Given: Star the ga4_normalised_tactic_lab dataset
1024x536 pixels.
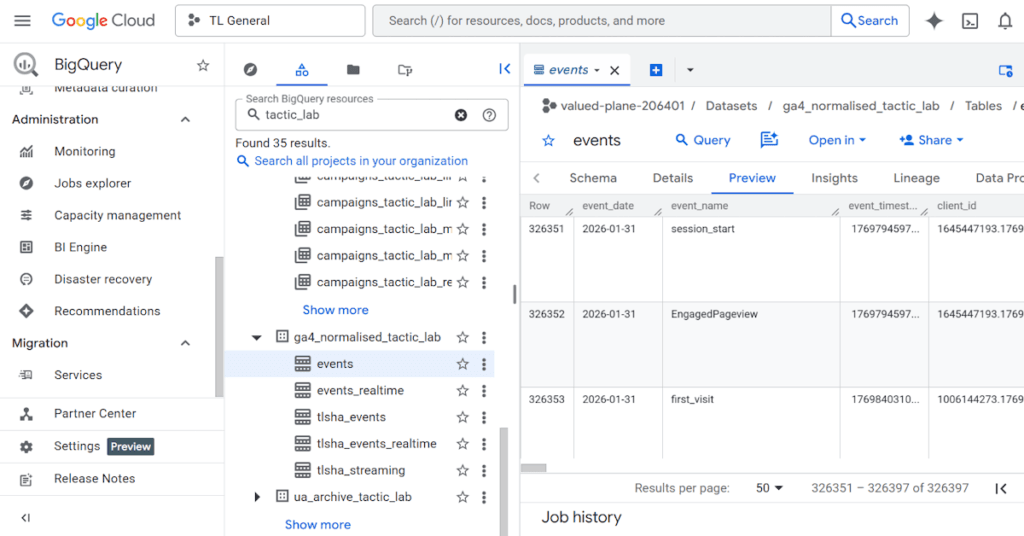Looking at the screenshot, I should pyautogui.click(x=462, y=338).
